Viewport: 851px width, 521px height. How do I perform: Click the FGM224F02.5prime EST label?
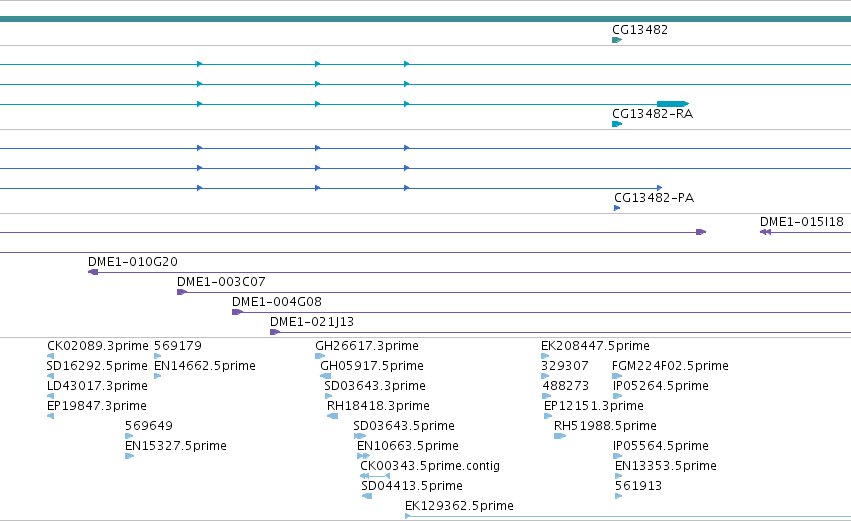pos(670,366)
